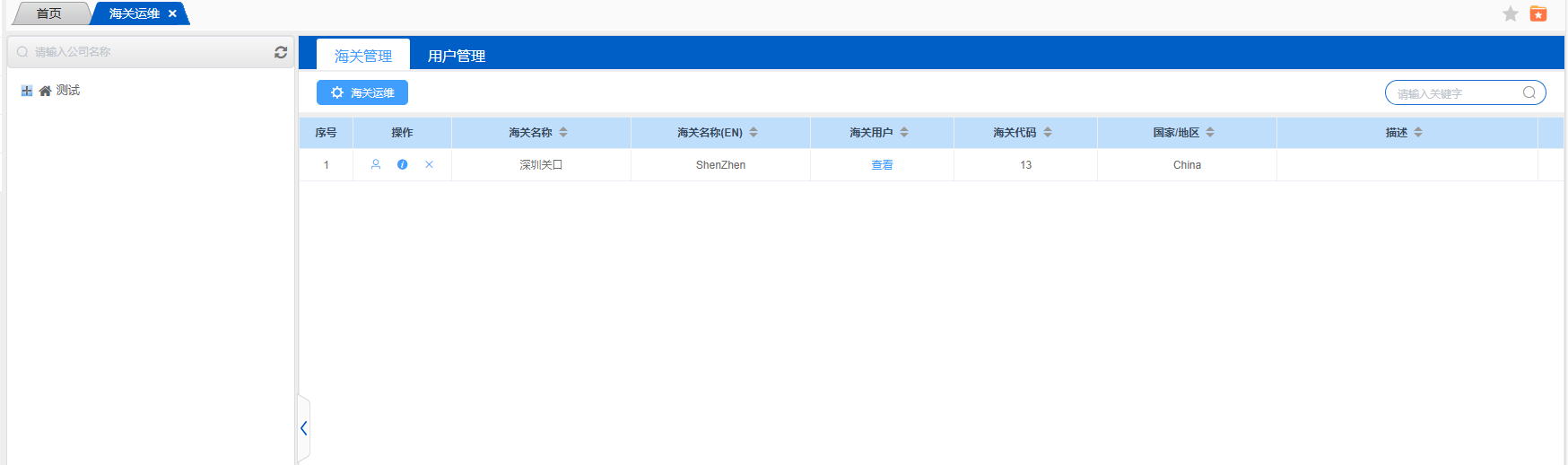
Task: Click the China cell
Action: pos(1187,165)
